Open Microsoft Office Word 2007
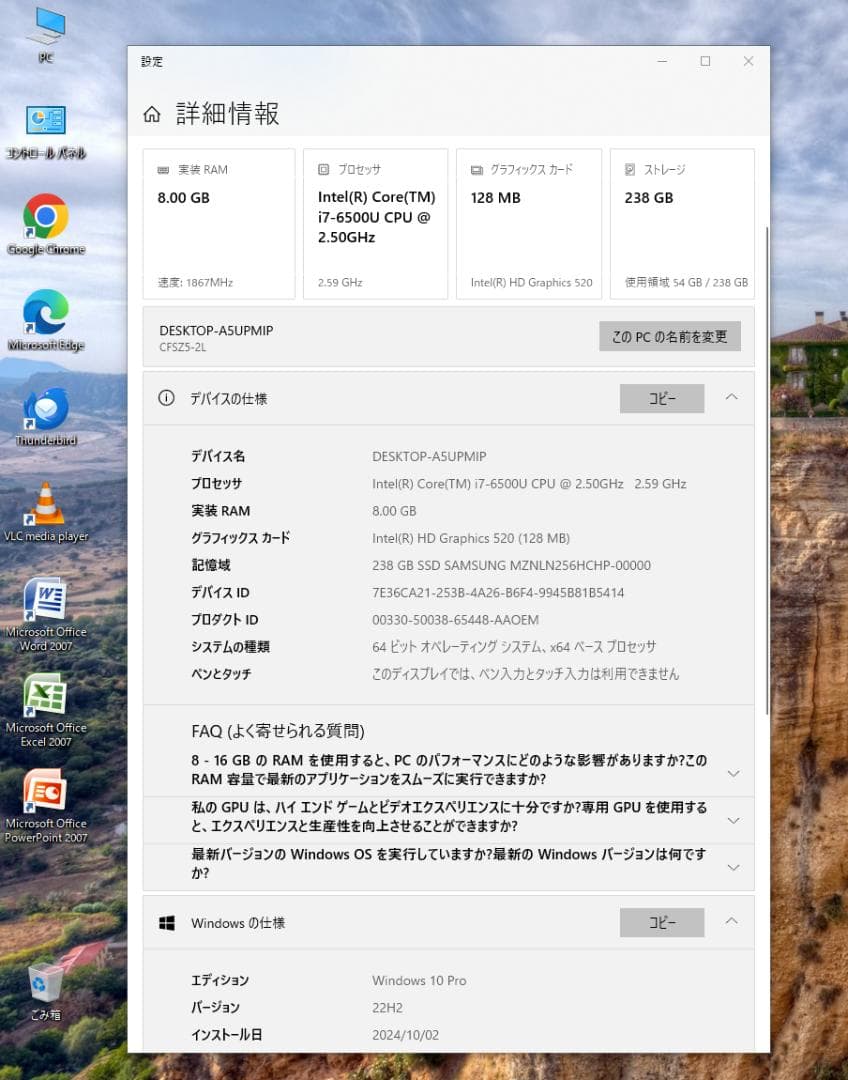 (x=44, y=600)
